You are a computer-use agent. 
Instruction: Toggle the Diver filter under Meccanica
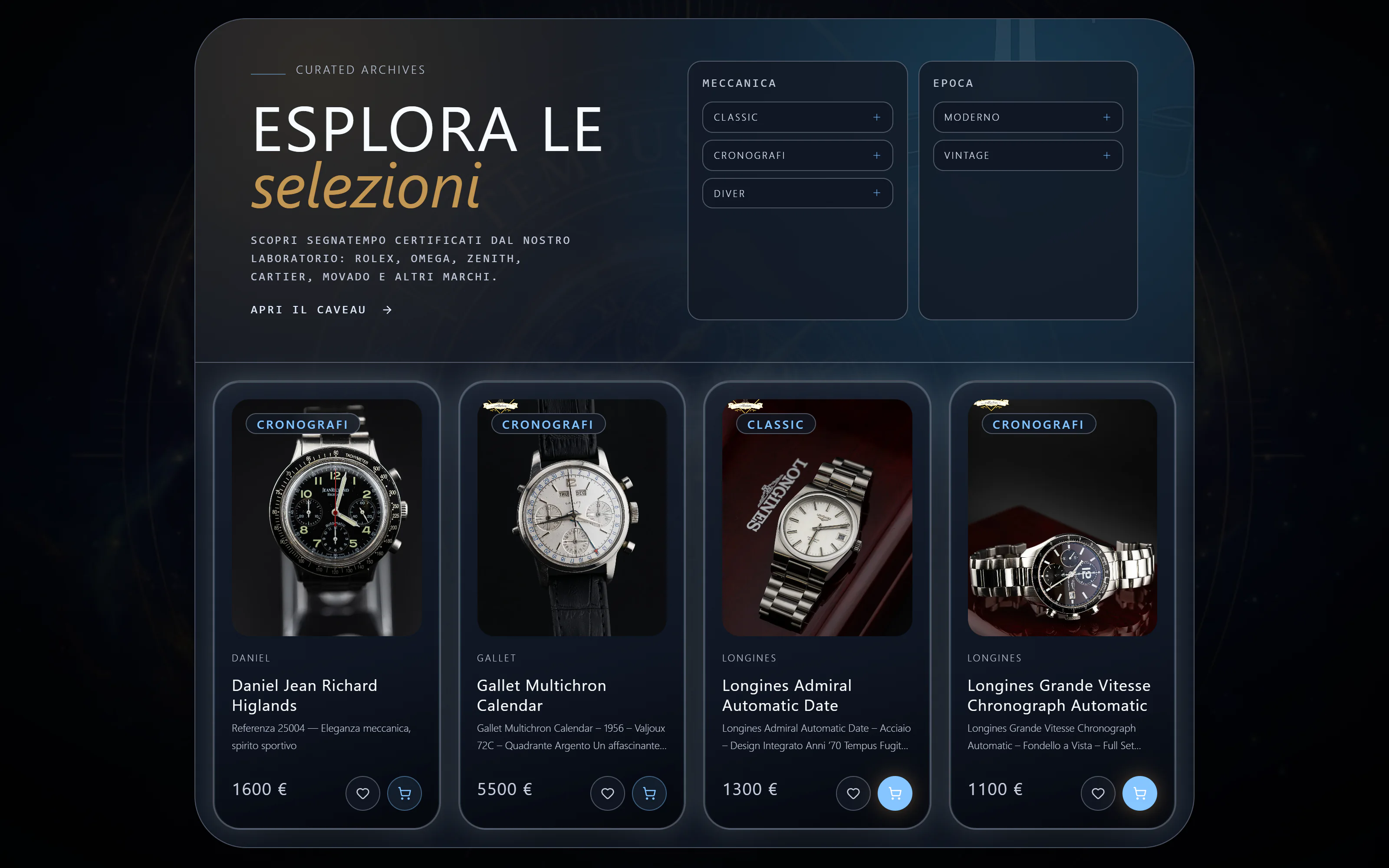797,194
